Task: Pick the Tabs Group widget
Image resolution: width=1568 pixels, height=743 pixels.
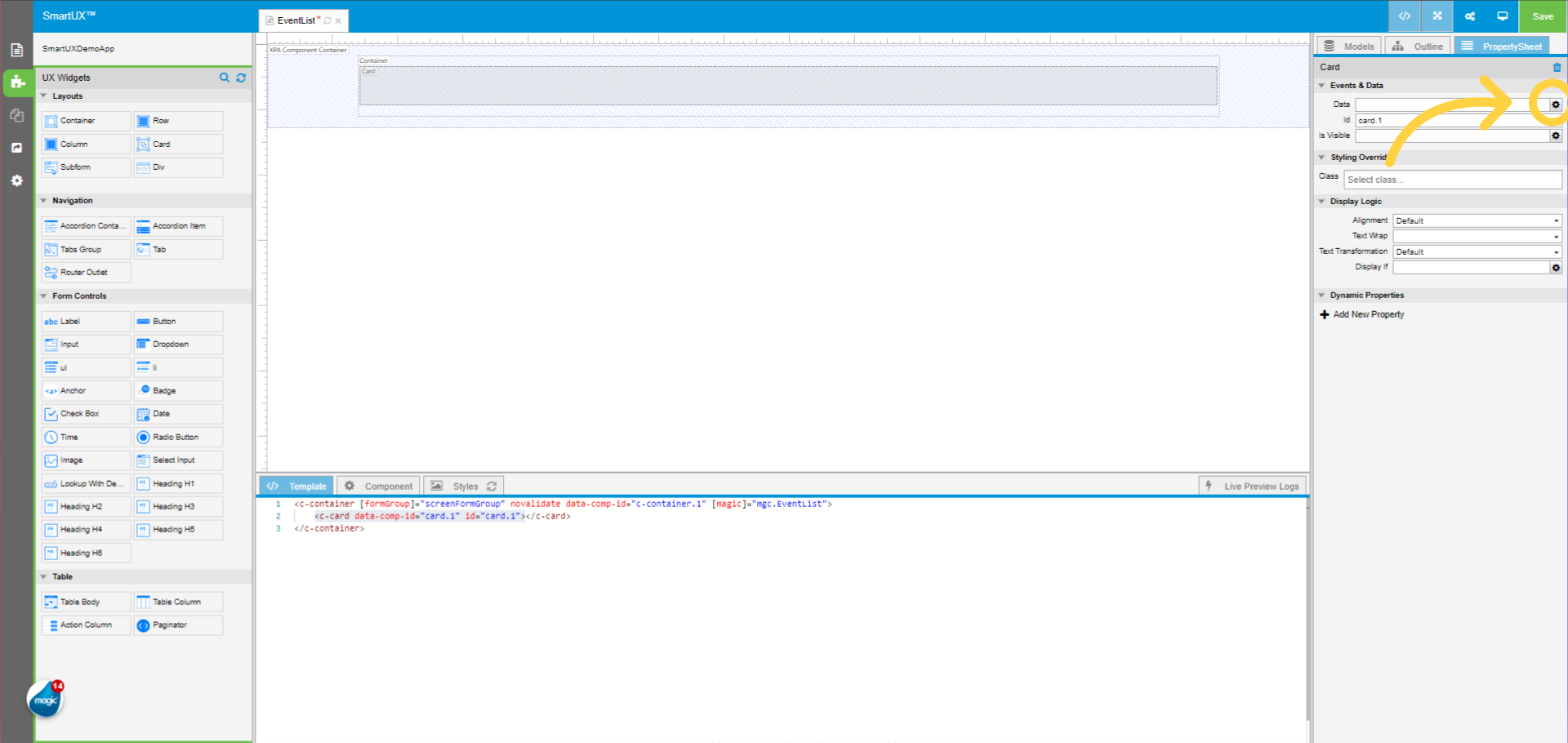Action: pyautogui.click(x=87, y=250)
